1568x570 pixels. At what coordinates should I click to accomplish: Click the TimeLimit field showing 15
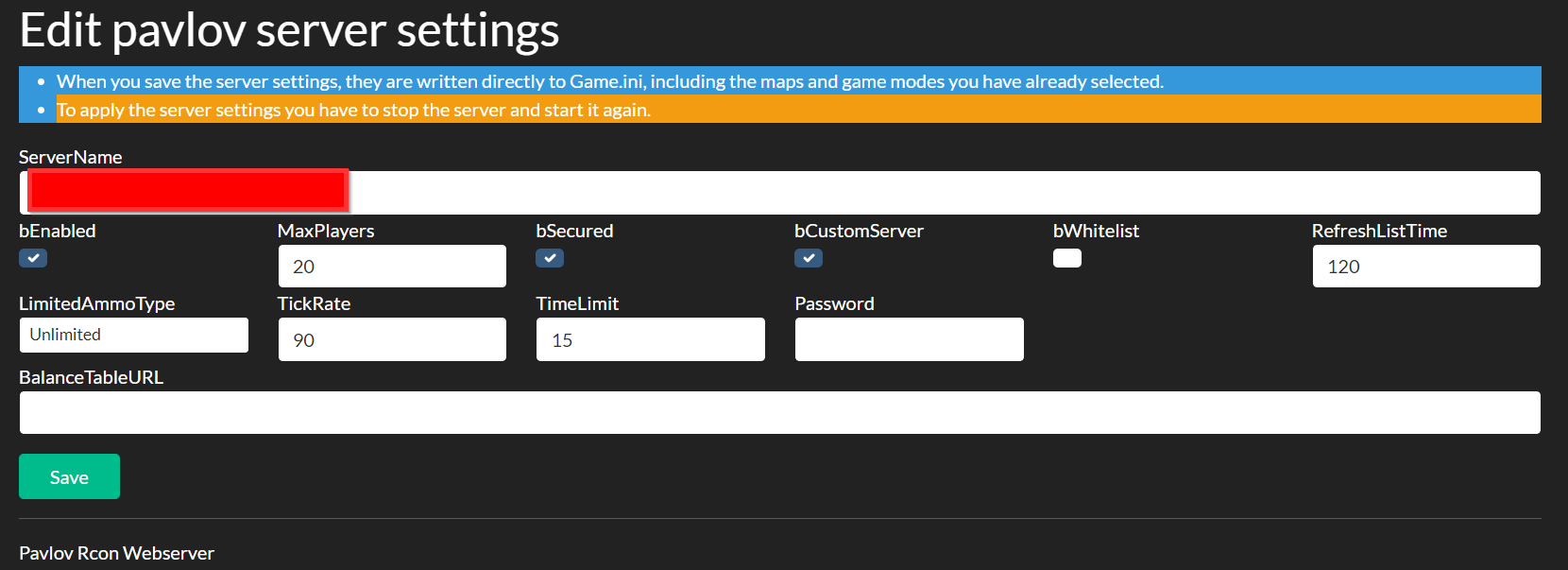click(651, 339)
